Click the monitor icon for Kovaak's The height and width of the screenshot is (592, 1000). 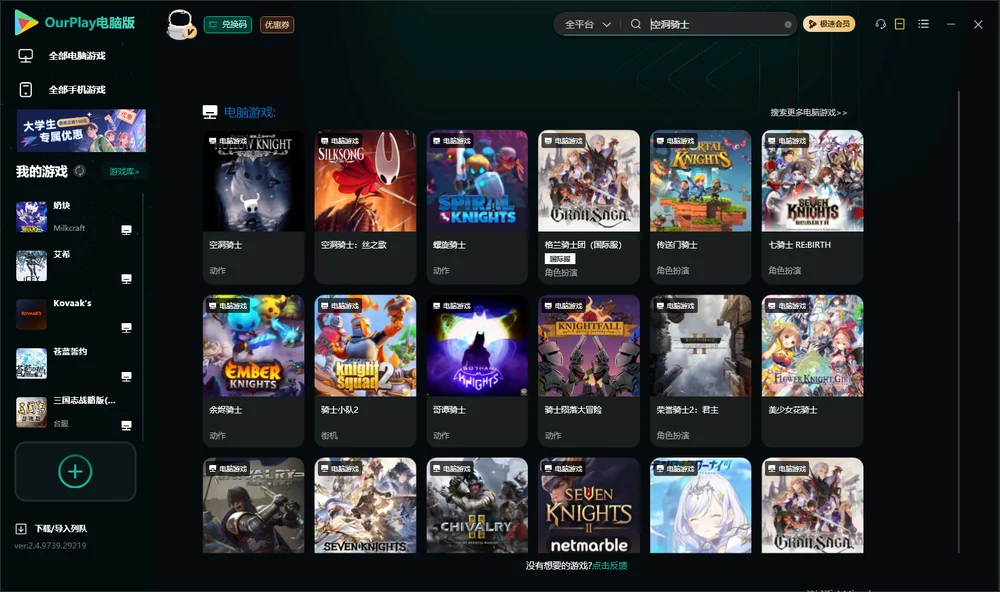tap(126, 328)
